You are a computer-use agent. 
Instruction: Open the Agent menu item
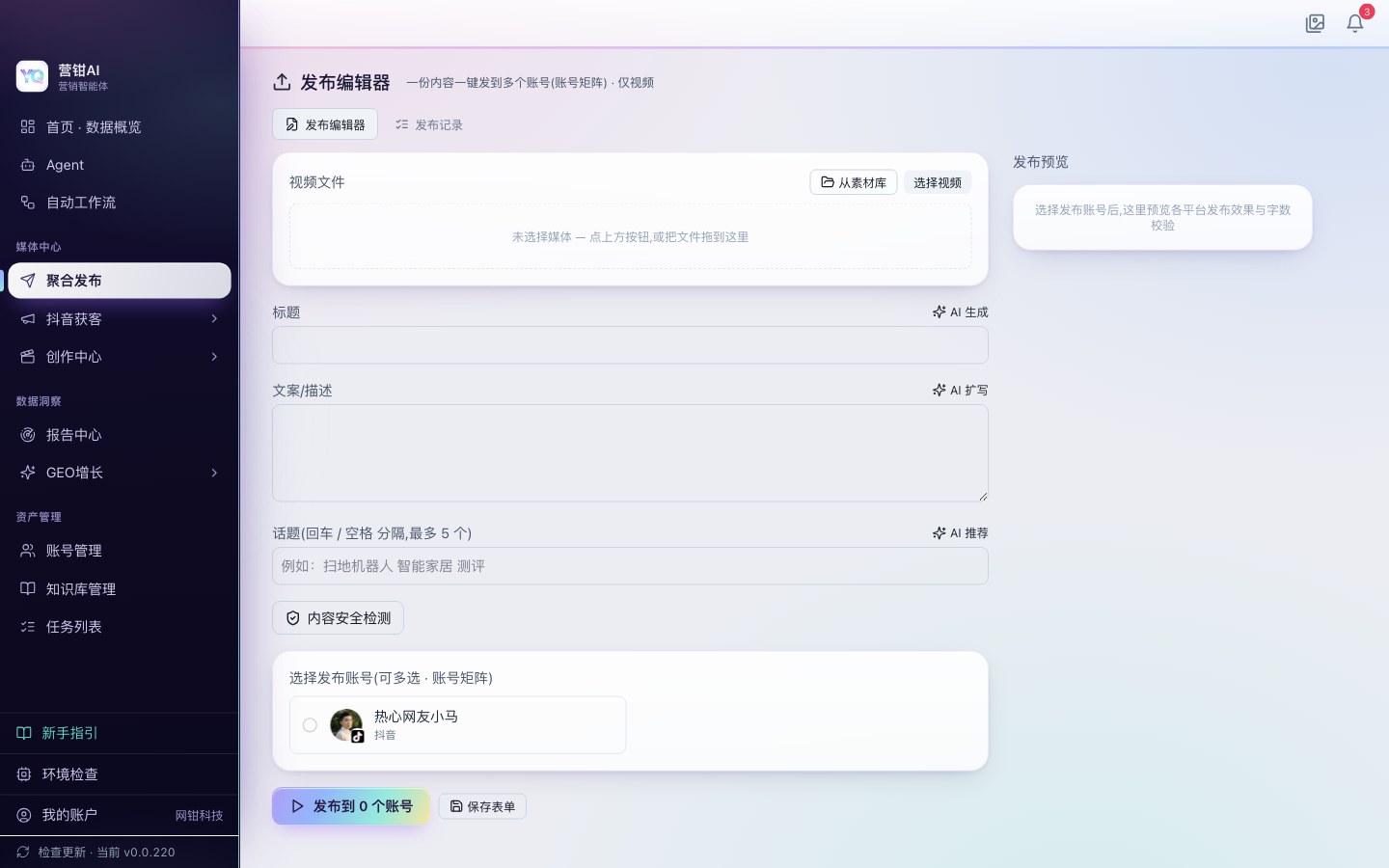pyautogui.click(x=120, y=165)
